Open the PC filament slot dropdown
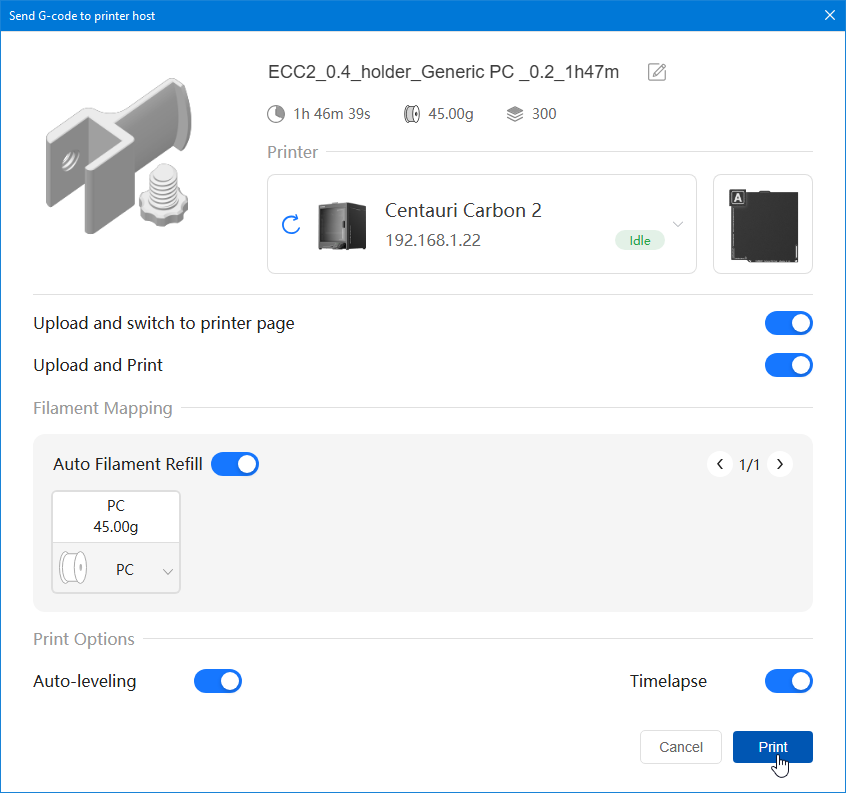Screen dimensions: 846x793 [x=167, y=571]
